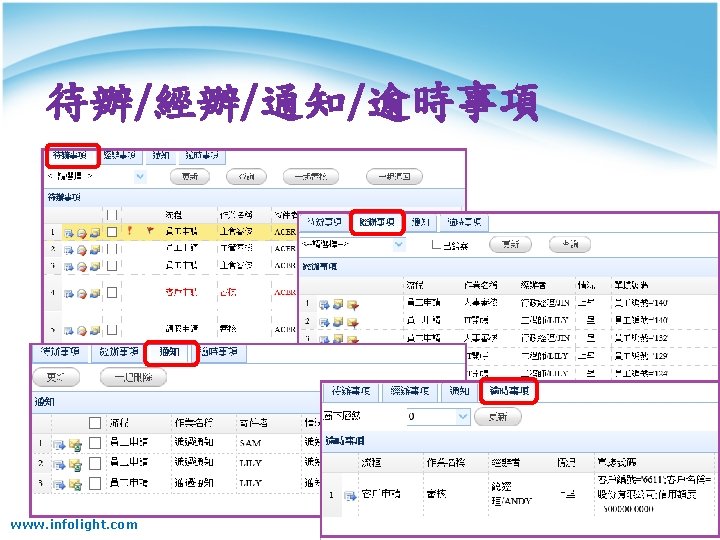
Task: Switch to 通知 tab in the top-left 待辦事項 panel
Action: tap(161, 156)
